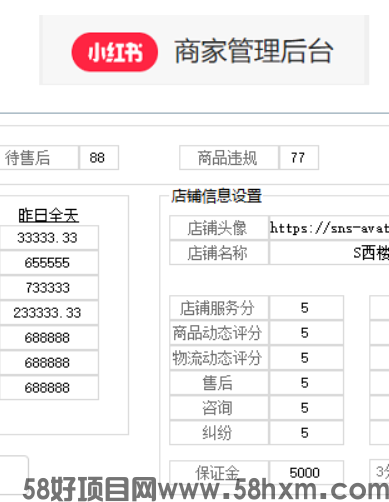Edit the 咨询 score field
389x502 pixels.
306,408
